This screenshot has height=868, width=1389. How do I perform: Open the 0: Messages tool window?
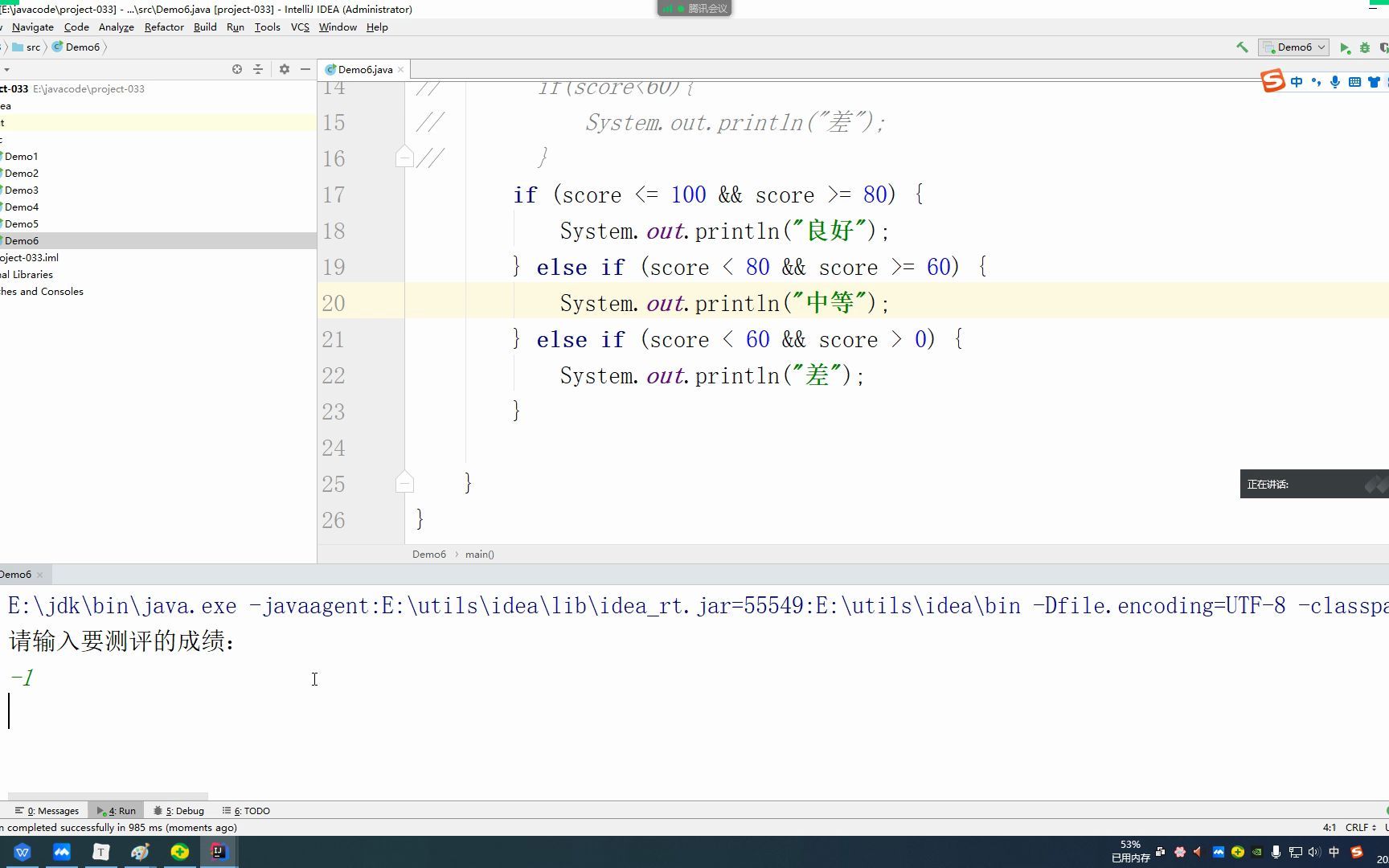[x=47, y=811]
